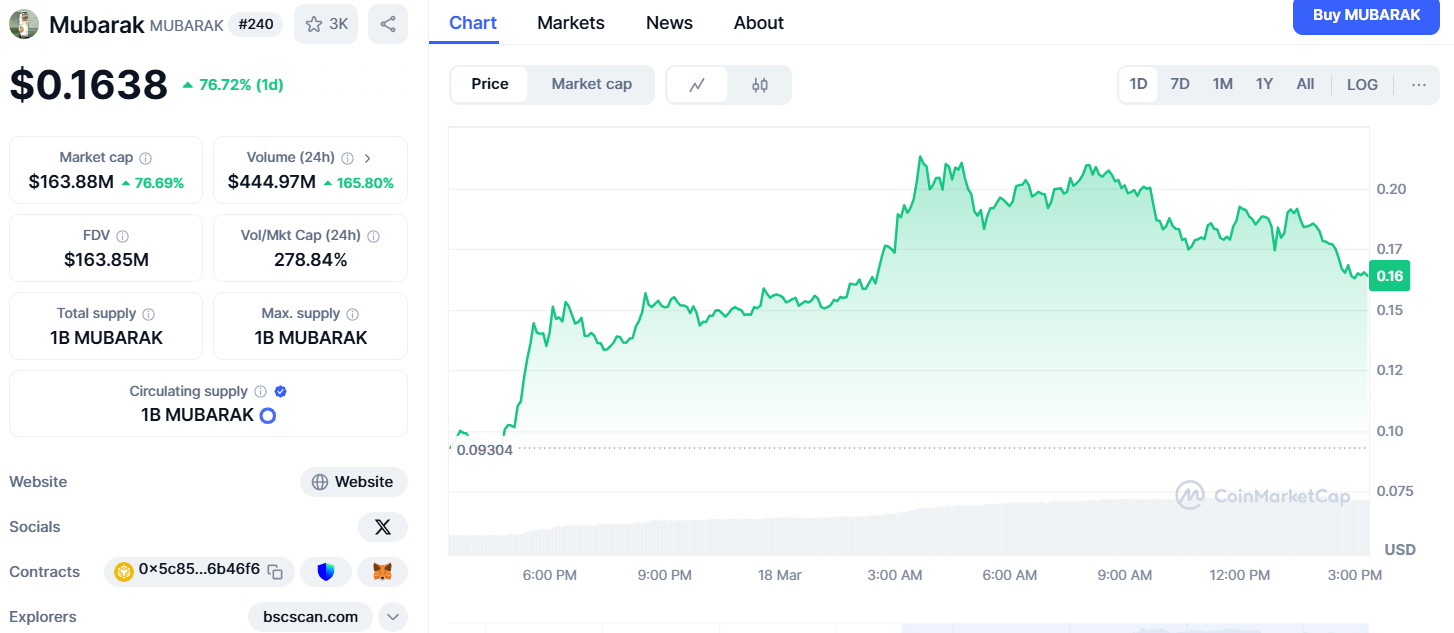Click the blue shield wallet icon
The image size is (1454, 633).
[326, 572]
